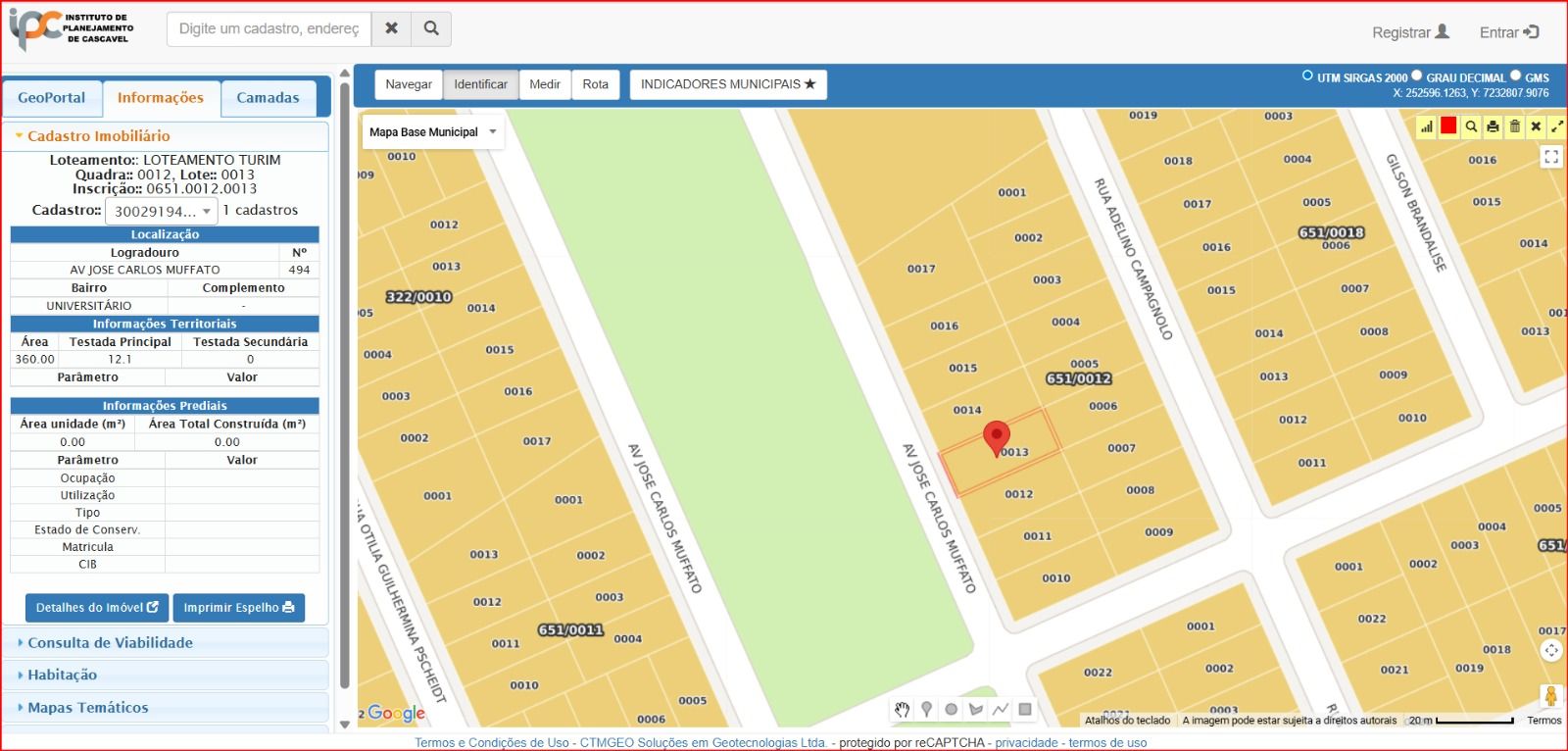This screenshot has width=1568, height=751.
Task: Delete the selection with the trash icon
Action: [x=1515, y=125]
